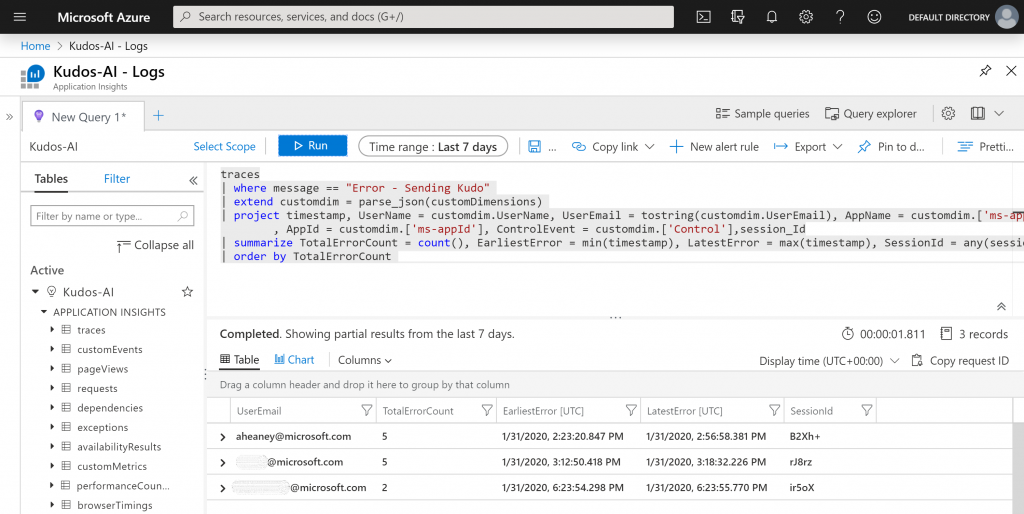Screen dimensions: 1024x514
Task: Click the Azure search resources box
Action: [423, 17]
